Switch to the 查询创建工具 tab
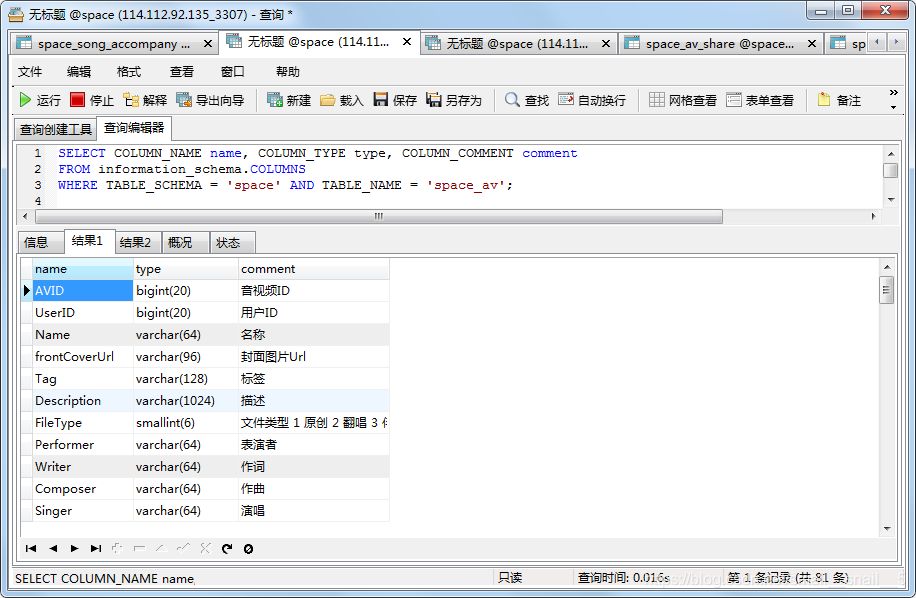 coord(55,130)
